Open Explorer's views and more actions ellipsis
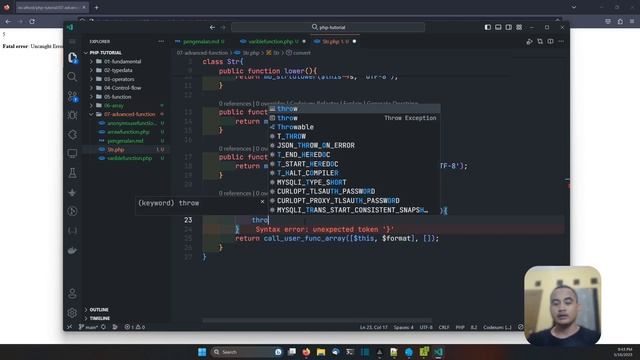Image resolution: width=640 pixels, height=360 pixels. tap(161, 42)
